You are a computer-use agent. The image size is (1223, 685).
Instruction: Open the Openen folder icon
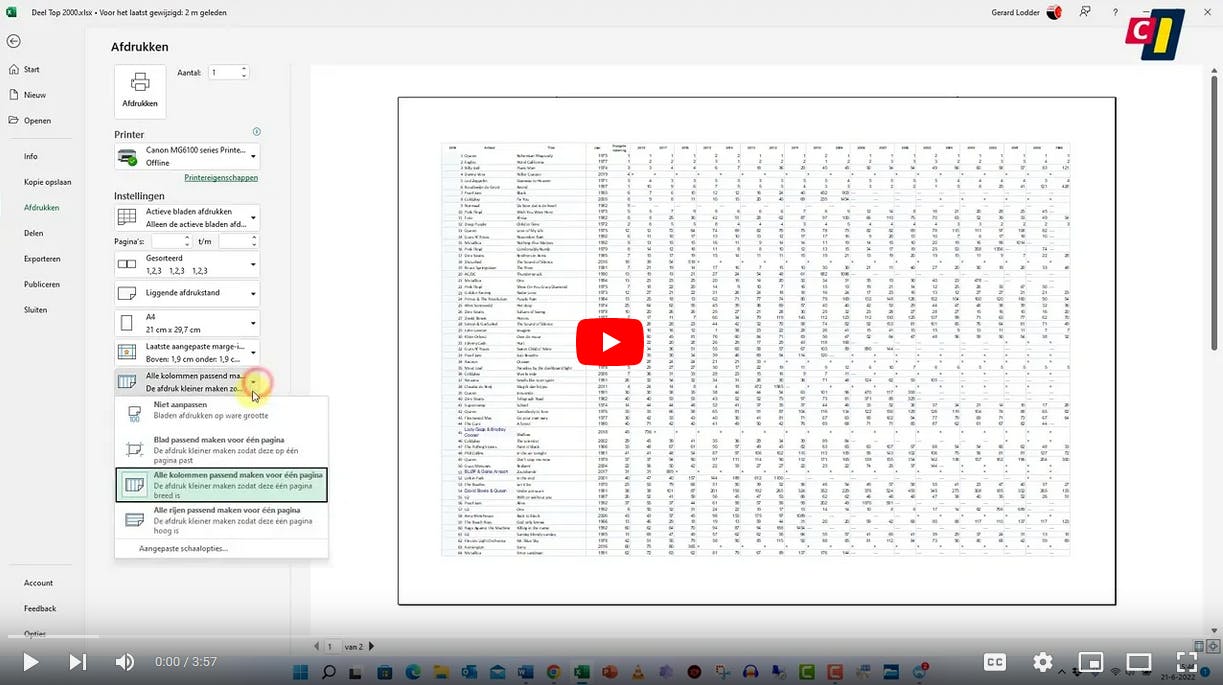[x=13, y=120]
